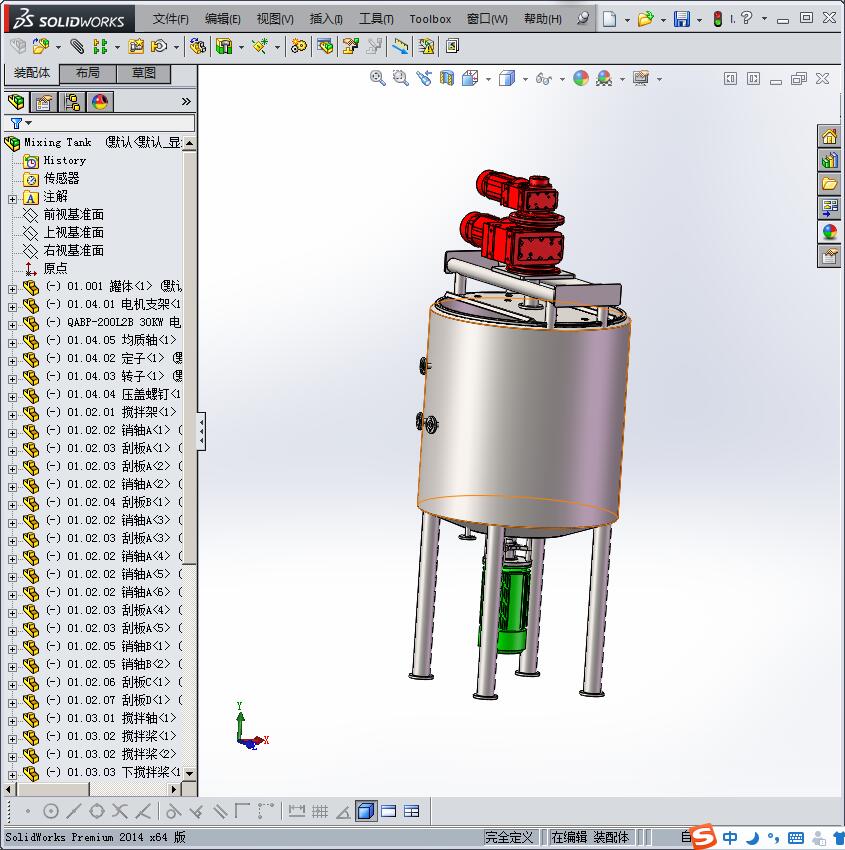Click the Edit Appearance color ball icon
The image size is (845, 850).
pos(580,79)
